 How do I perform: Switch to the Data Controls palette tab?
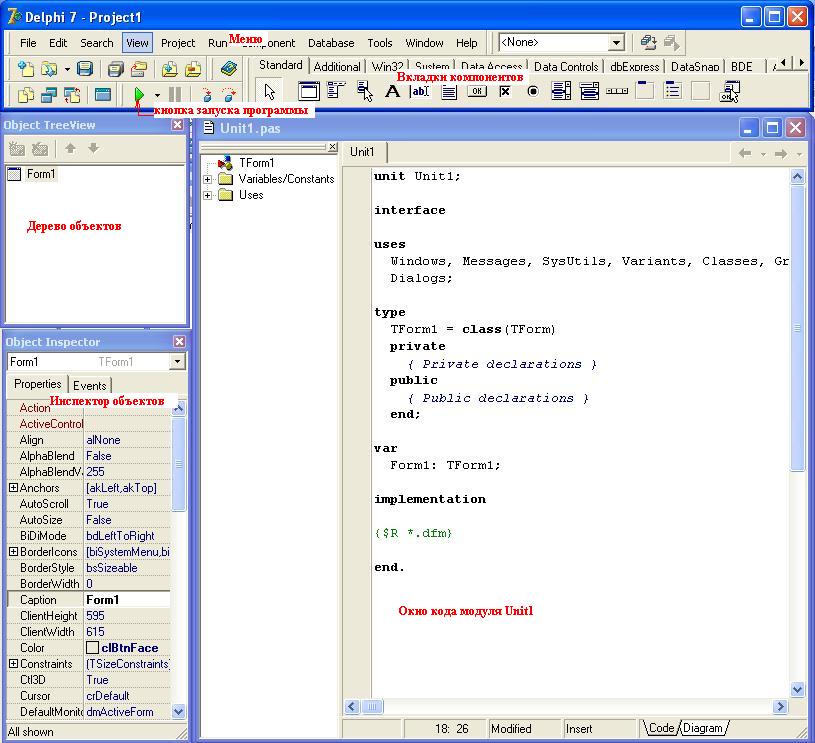coord(566,67)
